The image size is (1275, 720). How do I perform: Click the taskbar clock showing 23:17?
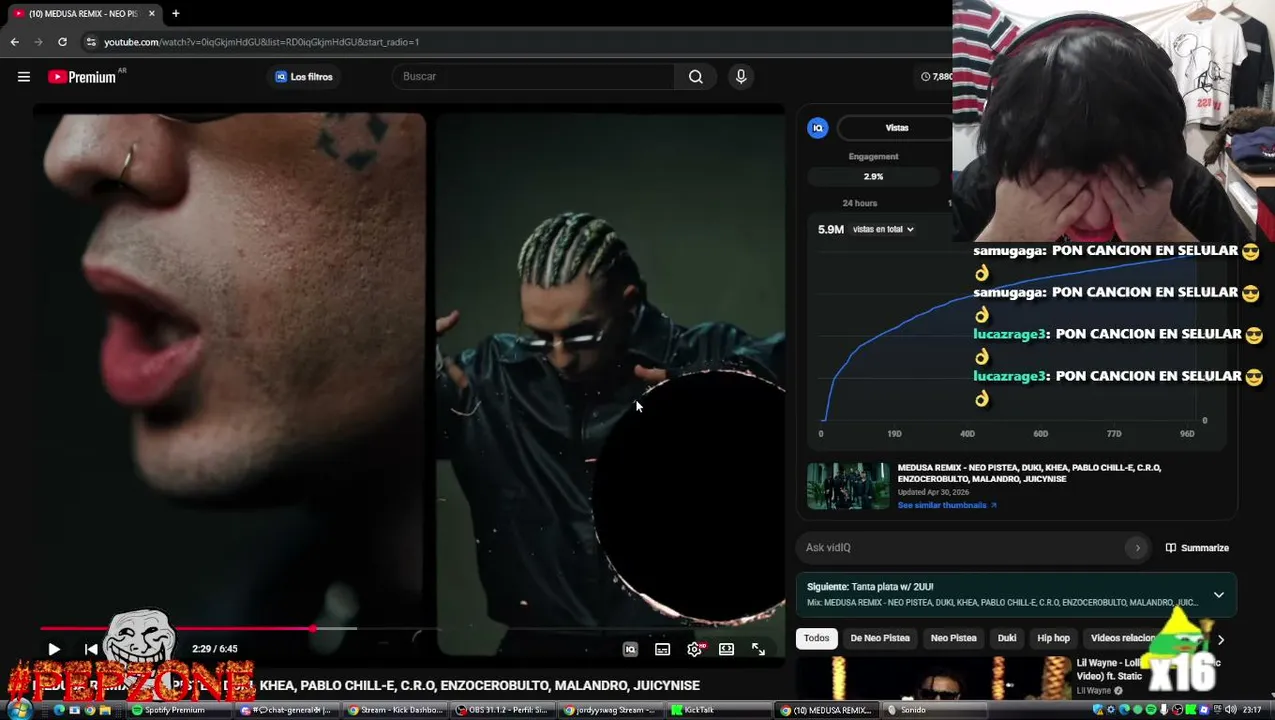point(1251,710)
